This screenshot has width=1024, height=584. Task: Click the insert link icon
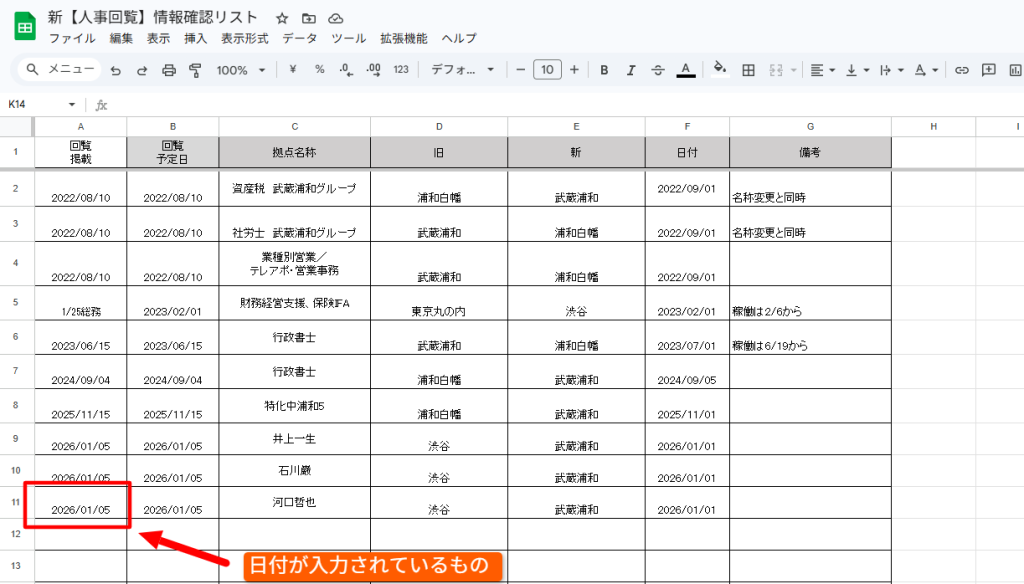pos(962,70)
